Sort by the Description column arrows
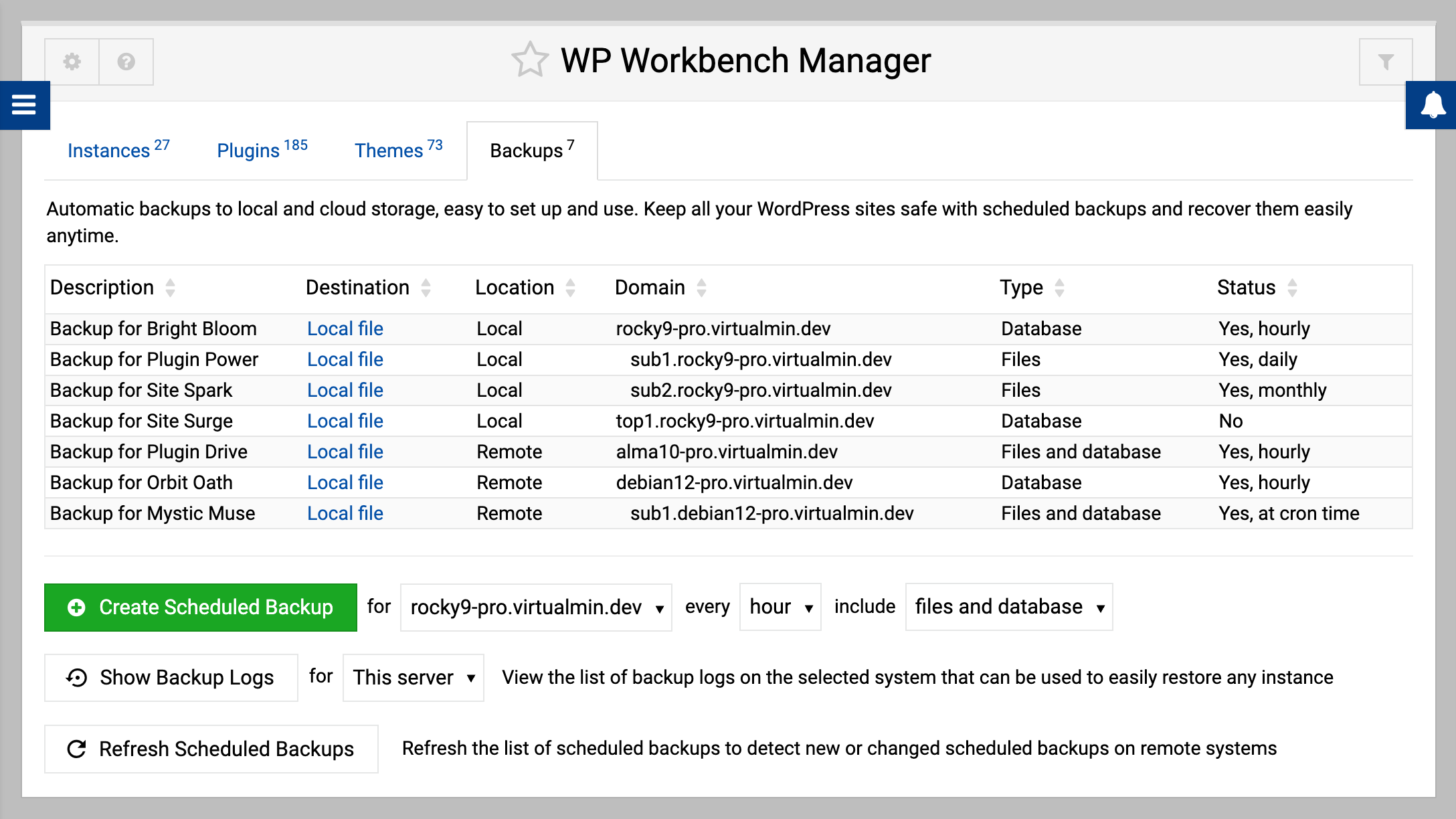The height and width of the screenshot is (819, 1456). [x=171, y=288]
